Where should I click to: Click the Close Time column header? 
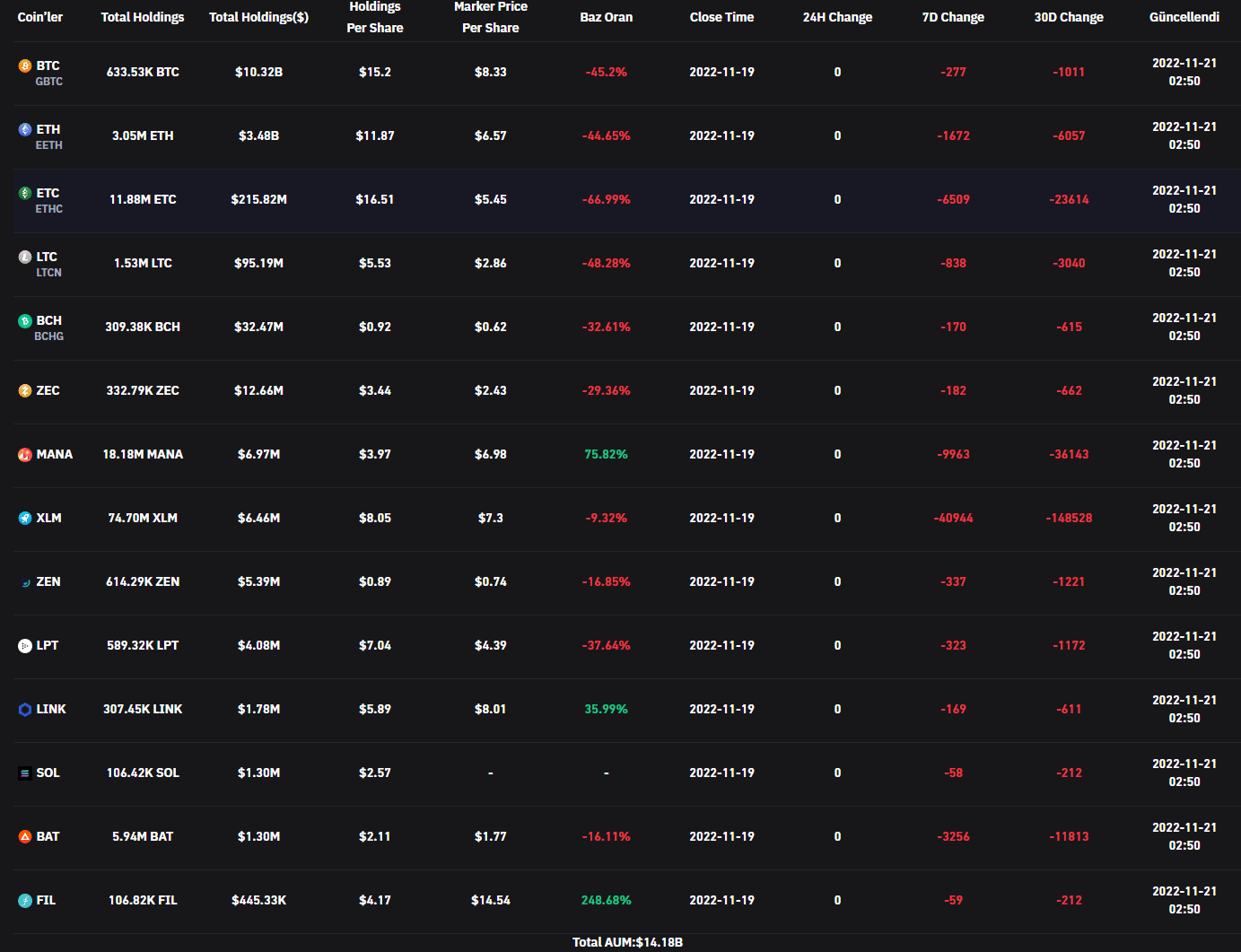tap(721, 17)
